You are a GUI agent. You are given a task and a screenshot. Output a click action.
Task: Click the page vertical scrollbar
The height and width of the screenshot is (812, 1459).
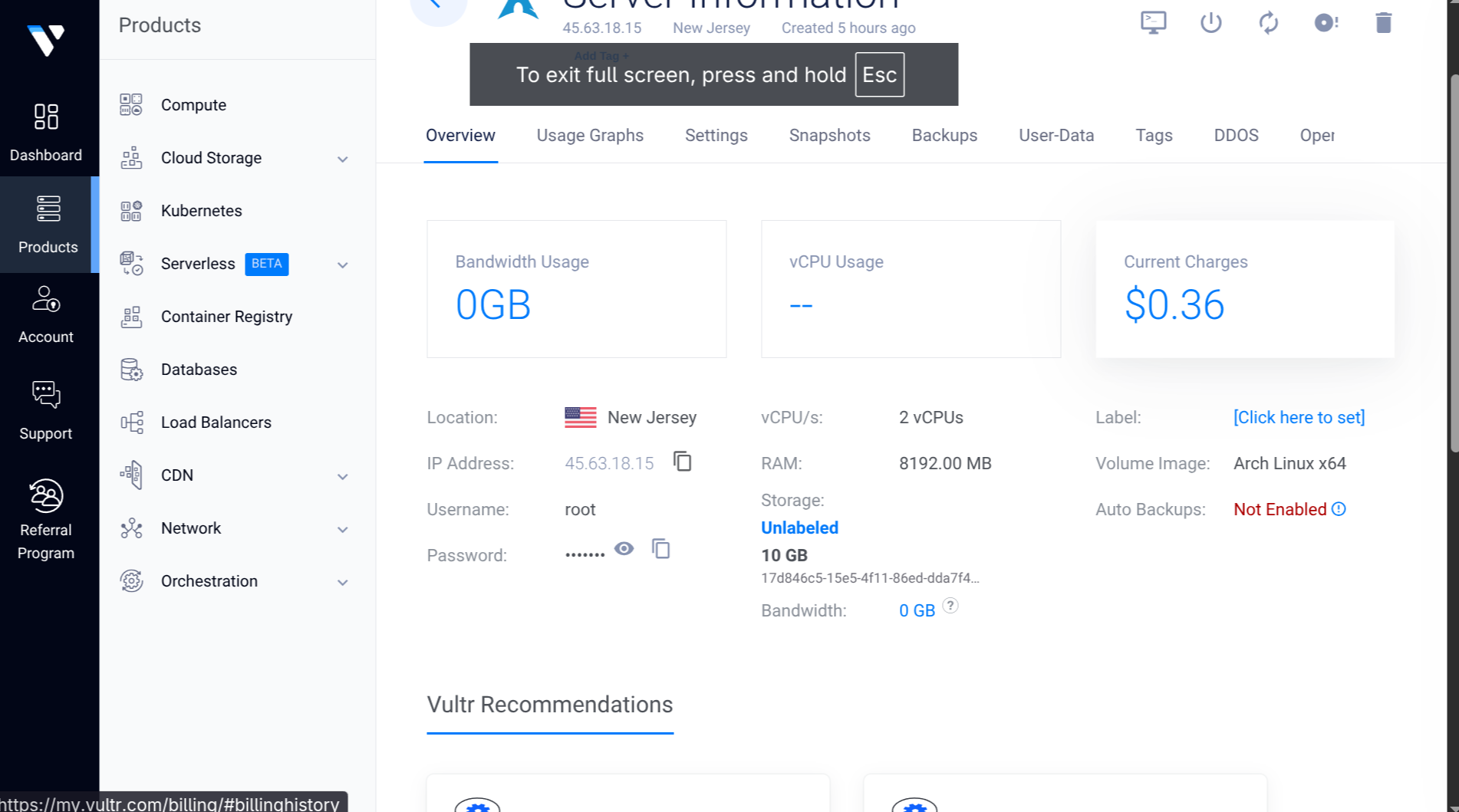click(x=1453, y=263)
